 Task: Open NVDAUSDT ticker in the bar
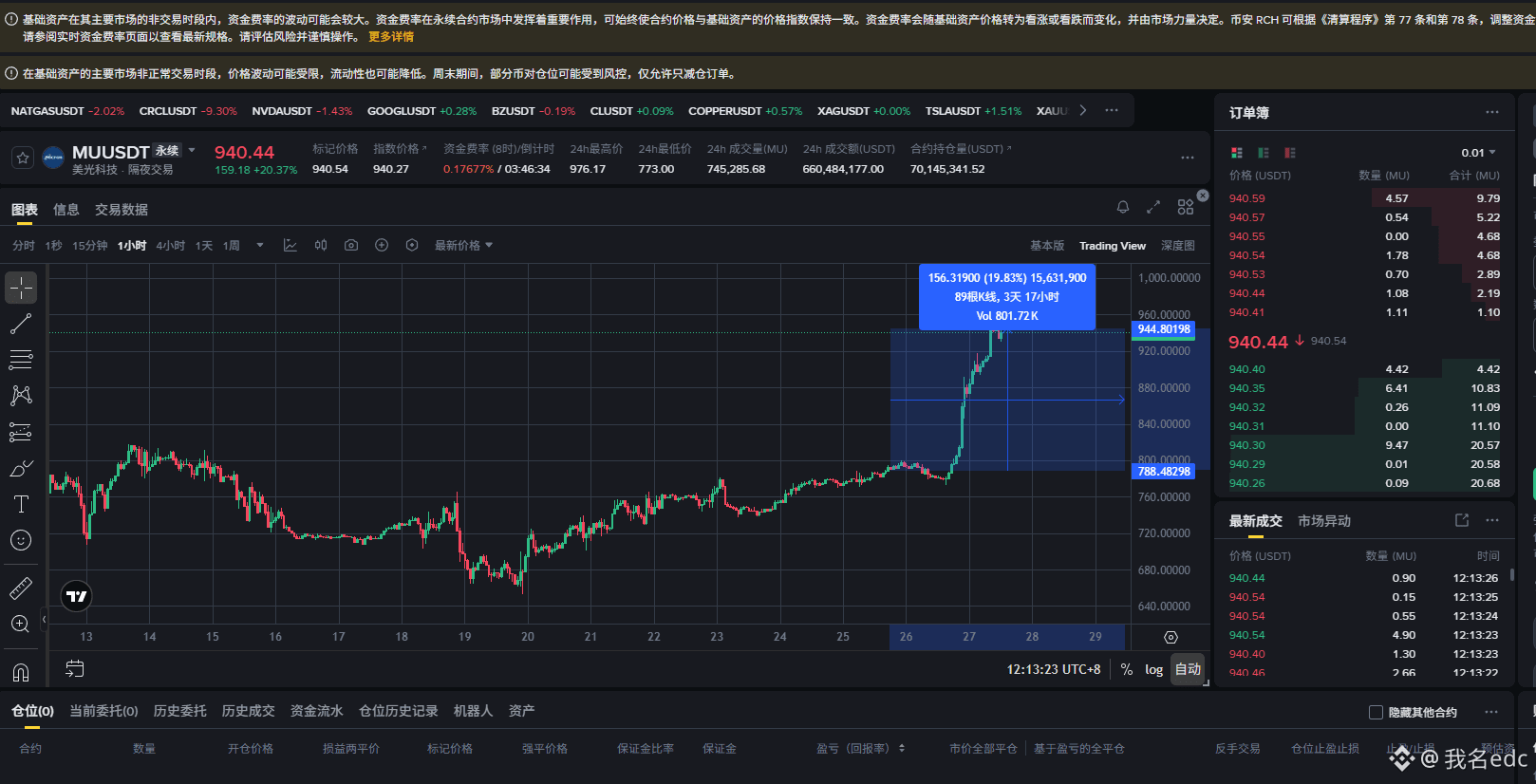(x=302, y=111)
